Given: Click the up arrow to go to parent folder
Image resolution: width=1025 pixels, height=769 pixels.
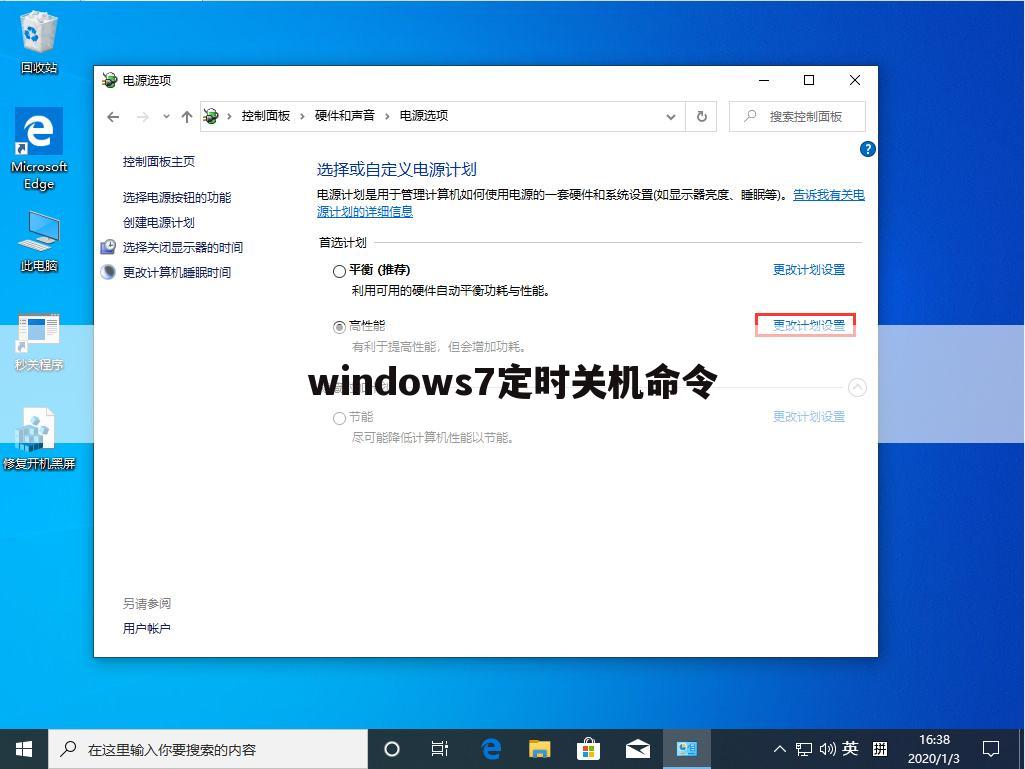Looking at the screenshot, I should (x=186, y=116).
